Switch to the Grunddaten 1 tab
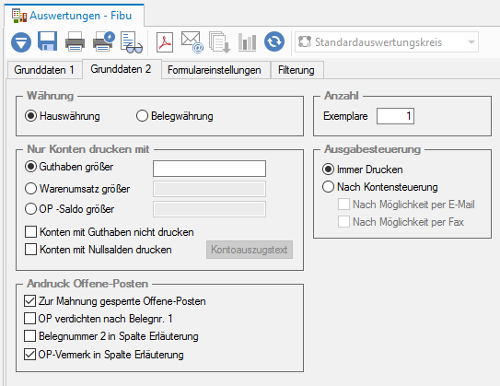Image resolution: width=500 pixels, height=386 pixels. 44,70
